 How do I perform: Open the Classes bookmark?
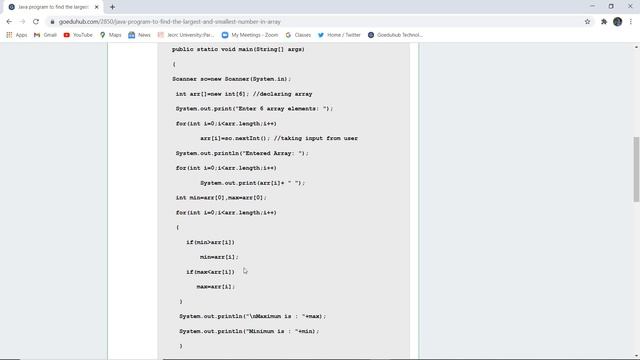[x=298, y=35]
